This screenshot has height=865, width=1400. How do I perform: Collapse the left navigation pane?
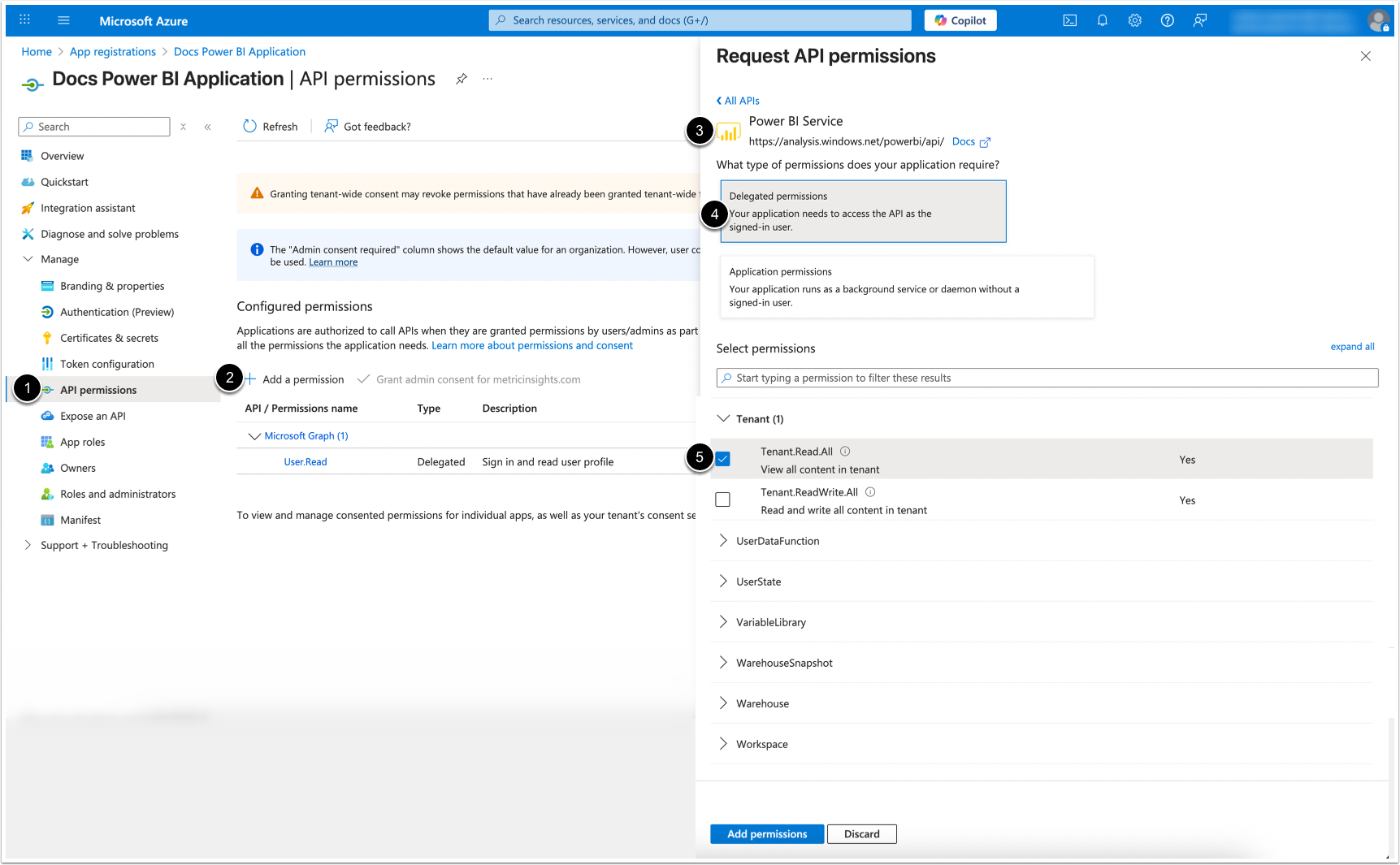pos(208,127)
